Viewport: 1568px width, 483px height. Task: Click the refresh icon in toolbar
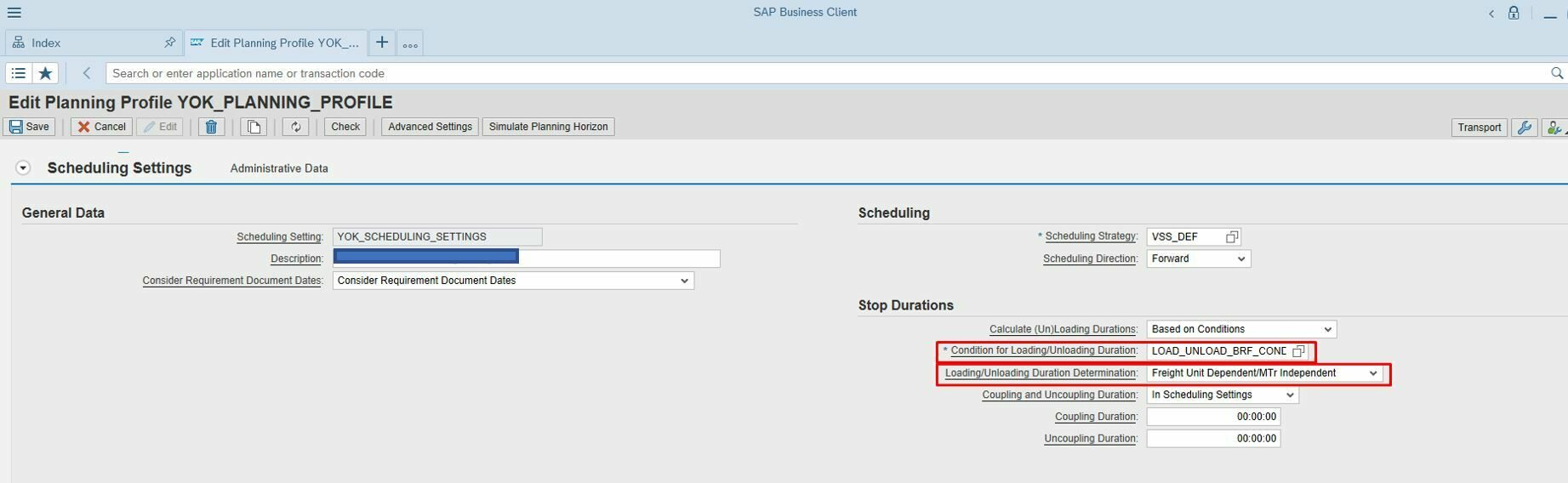[295, 127]
